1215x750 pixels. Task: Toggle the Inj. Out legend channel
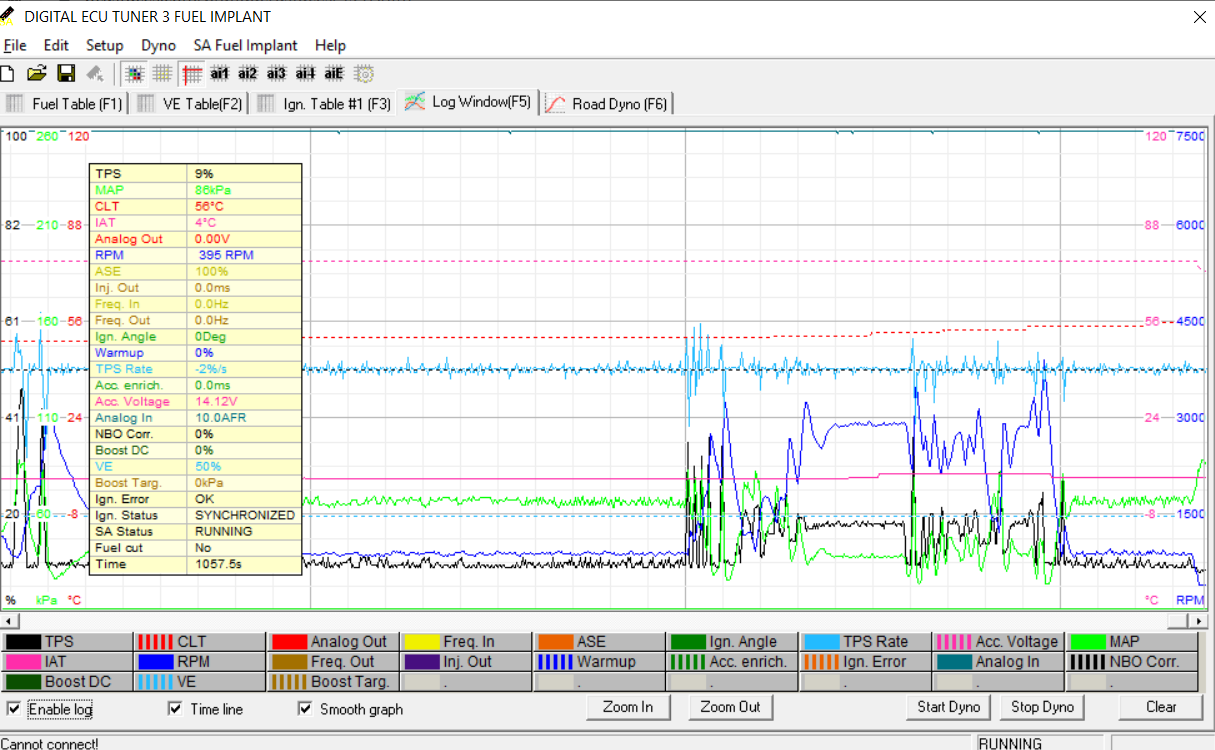tap(466, 662)
